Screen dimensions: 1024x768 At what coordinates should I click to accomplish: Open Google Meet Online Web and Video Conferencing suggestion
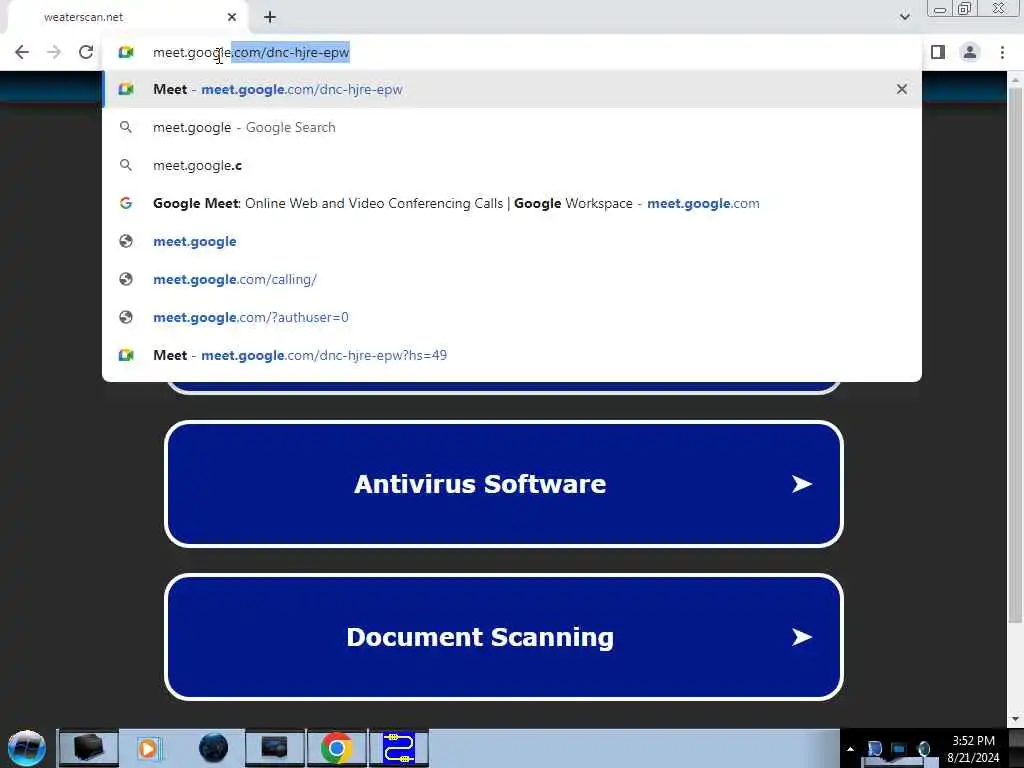coord(512,203)
